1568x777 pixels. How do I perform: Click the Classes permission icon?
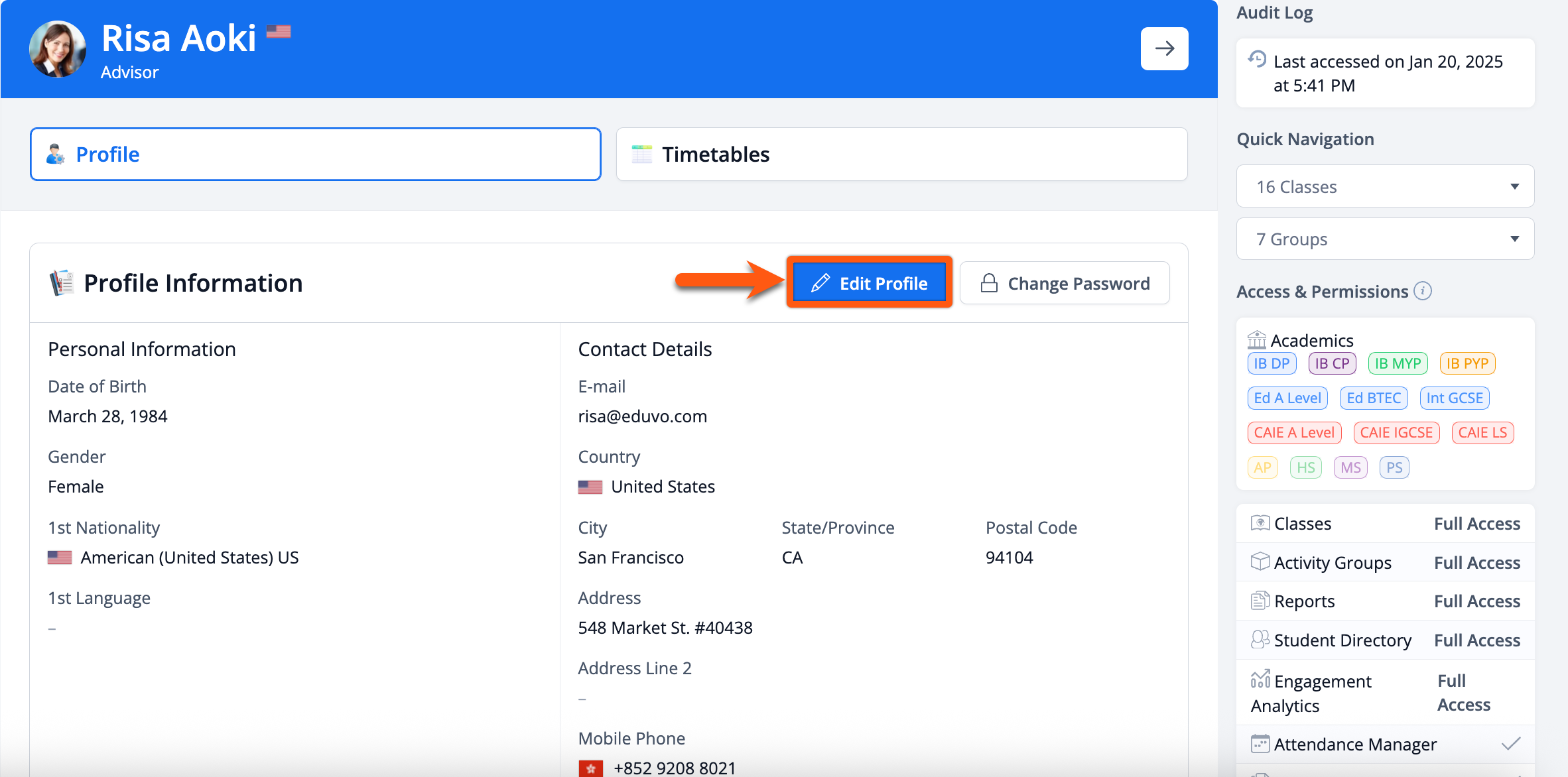click(x=1260, y=523)
